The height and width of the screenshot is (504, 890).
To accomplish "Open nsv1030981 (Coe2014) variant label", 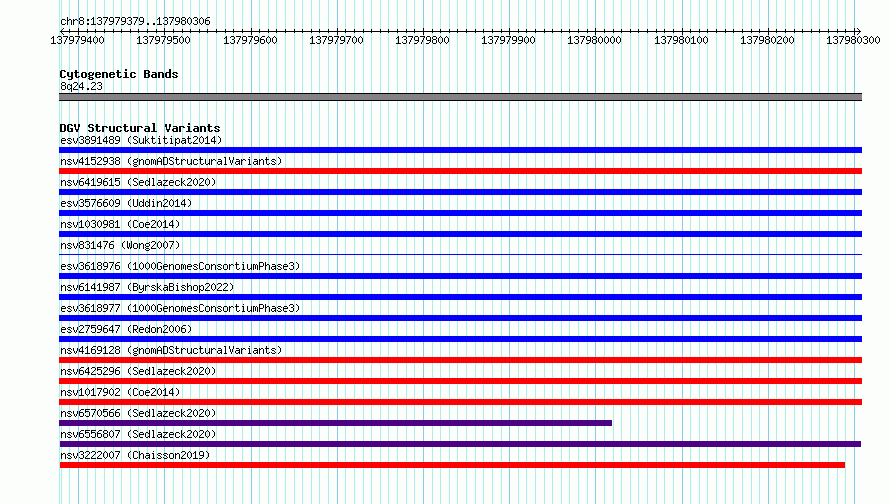I will (120, 224).
